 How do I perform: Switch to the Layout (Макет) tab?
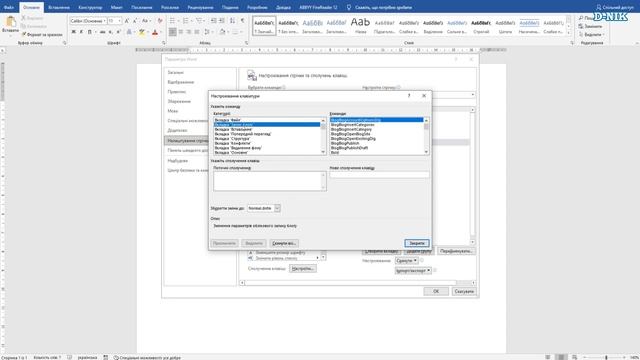click(x=116, y=7)
